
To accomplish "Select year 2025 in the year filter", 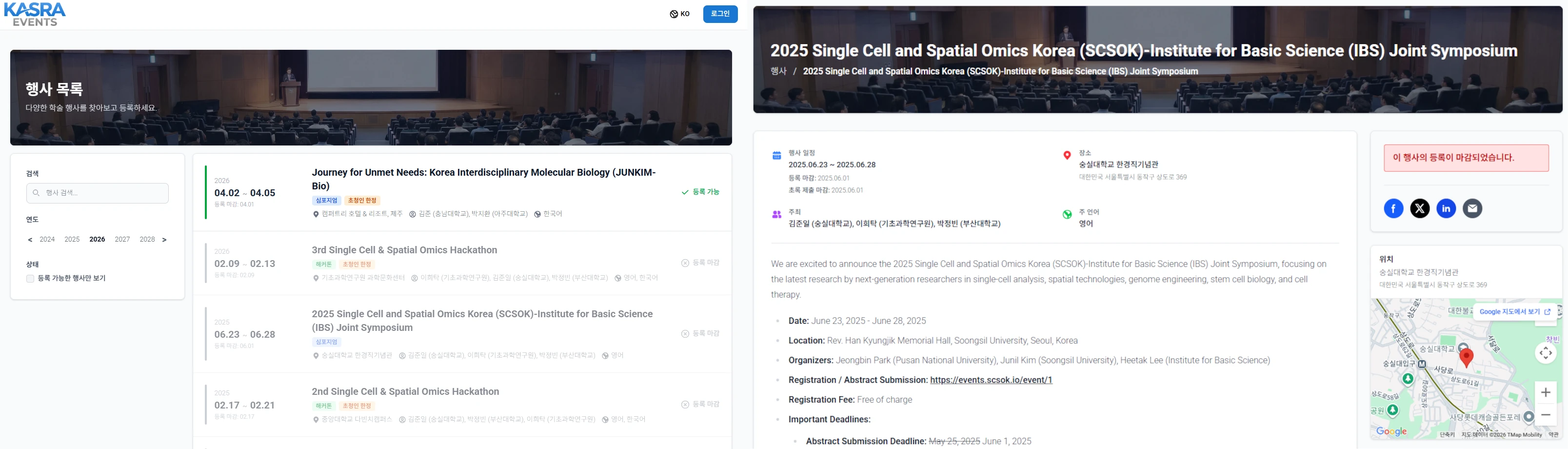I will tap(72, 240).
